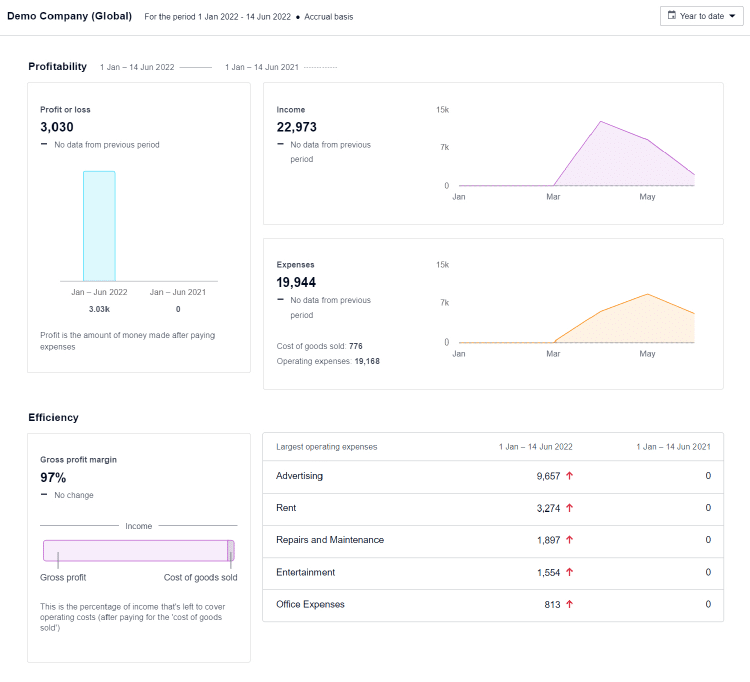Open the Year to date dropdown
Screen dimensions: 750x682
(x=702, y=16)
